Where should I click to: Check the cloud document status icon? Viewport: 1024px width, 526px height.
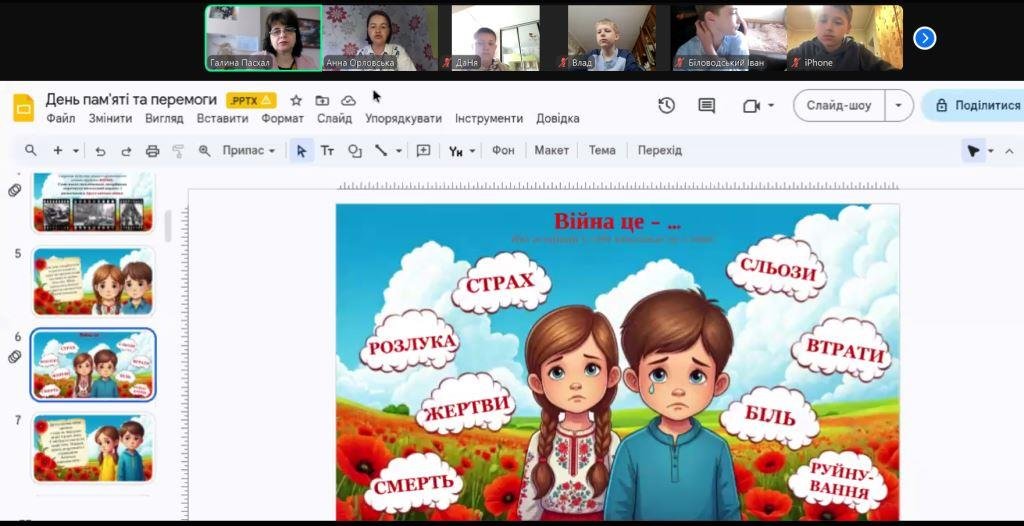pos(349,101)
